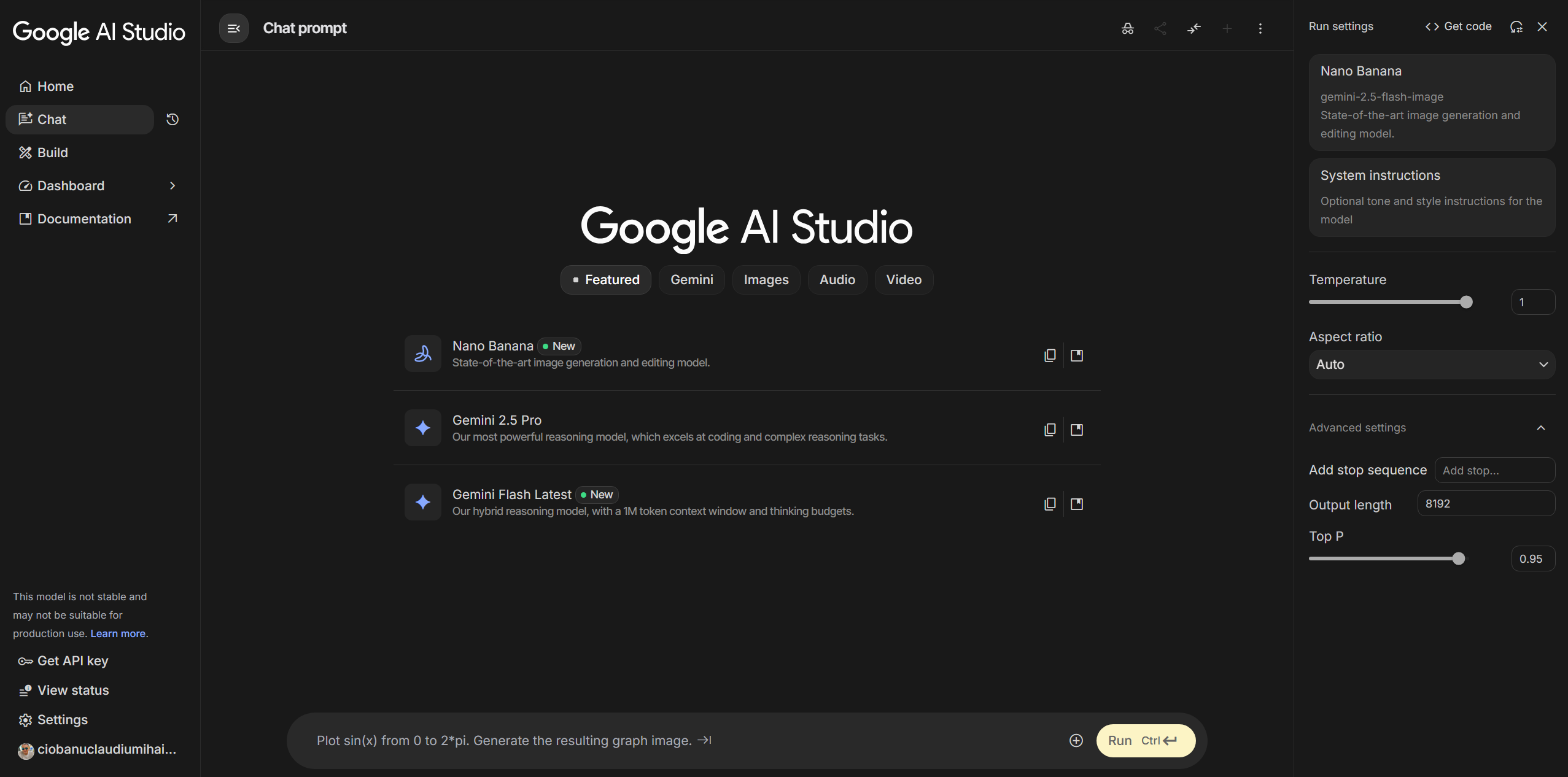Viewport: 1568px width, 777px height.
Task: Click the Top P value field
Action: tap(1533, 559)
